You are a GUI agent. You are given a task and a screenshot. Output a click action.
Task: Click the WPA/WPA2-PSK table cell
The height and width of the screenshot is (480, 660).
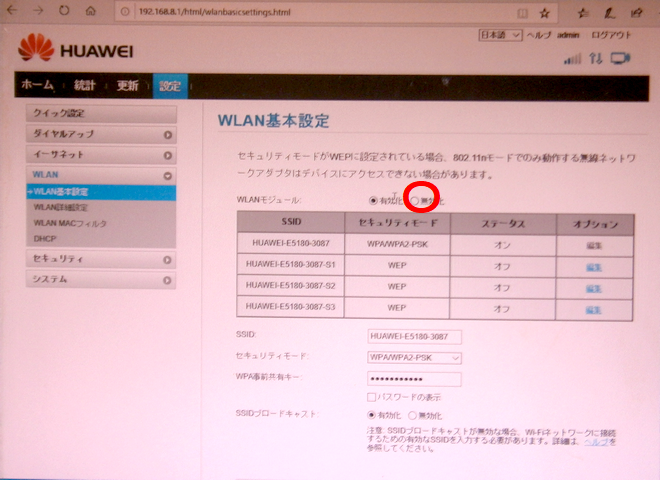point(397,244)
